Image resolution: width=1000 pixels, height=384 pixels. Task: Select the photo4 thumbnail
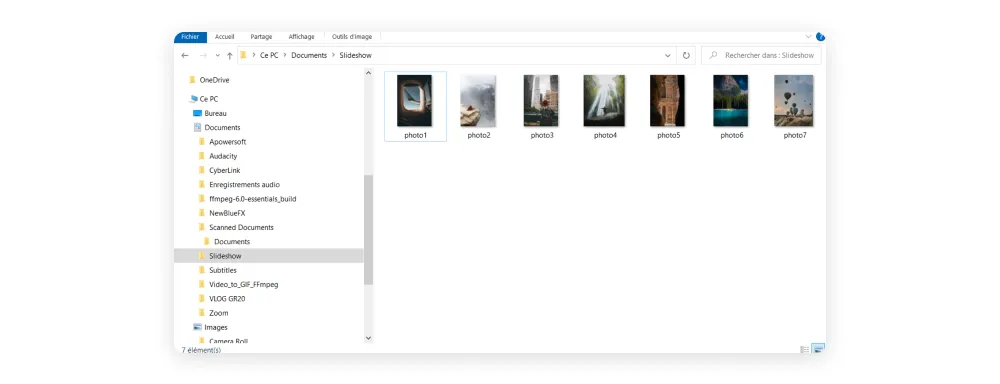[605, 101]
